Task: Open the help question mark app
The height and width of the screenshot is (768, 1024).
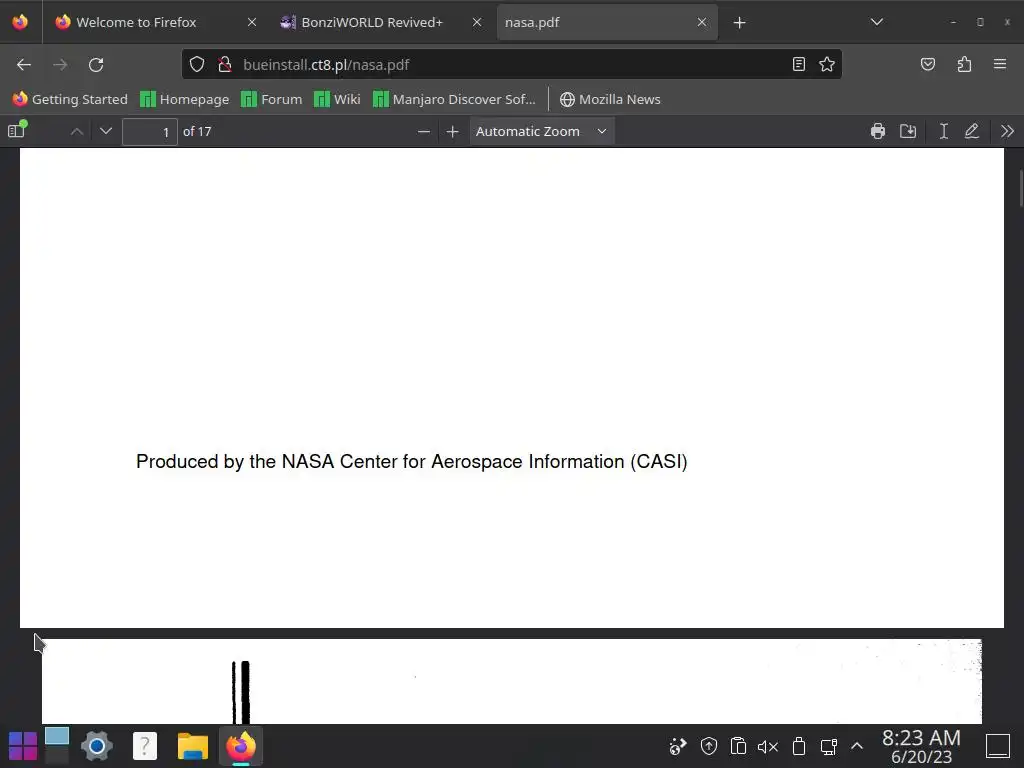Action: click(x=144, y=746)
